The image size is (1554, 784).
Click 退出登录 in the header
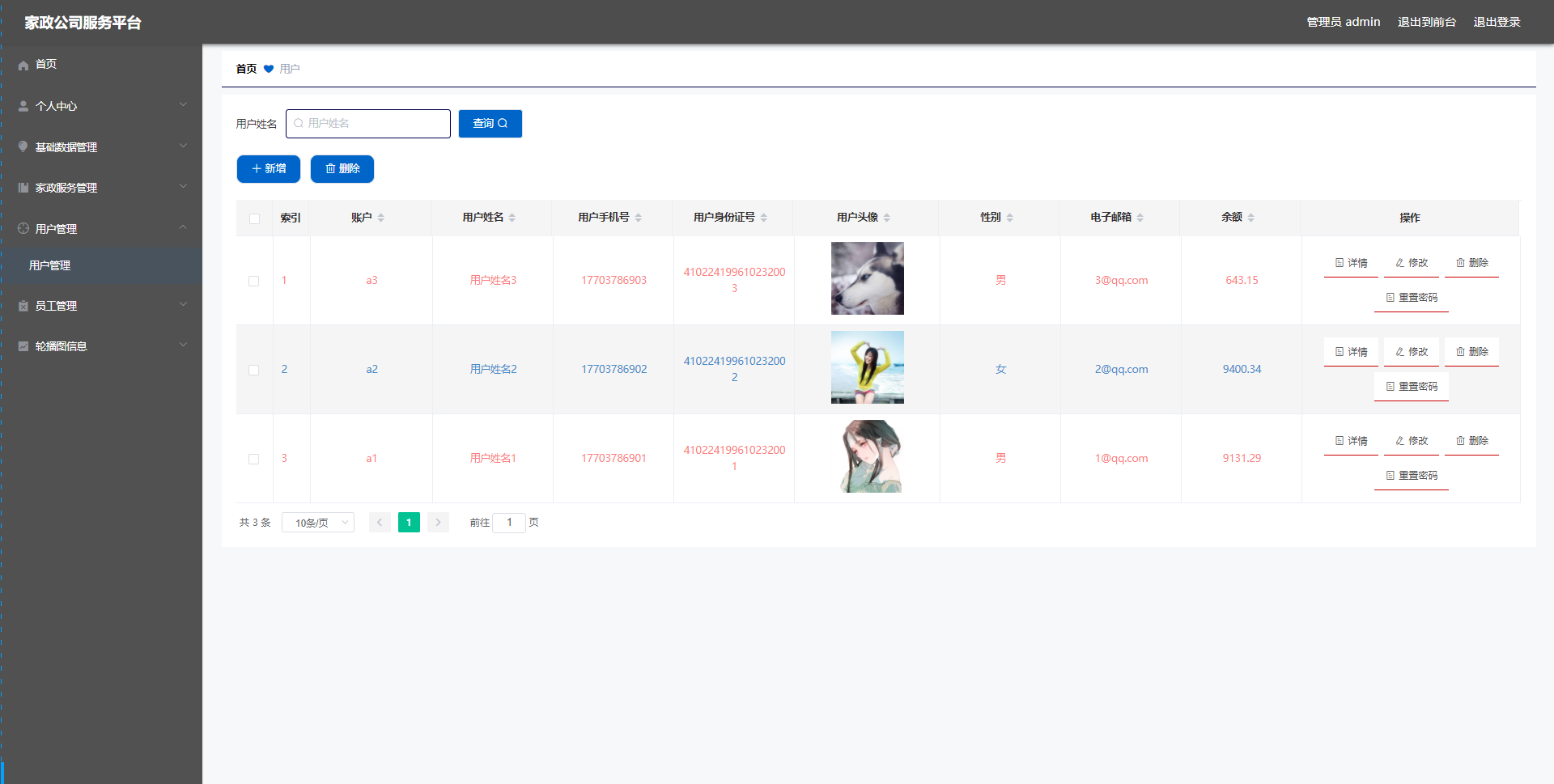pyautogui.click(x=1497, y=22)
